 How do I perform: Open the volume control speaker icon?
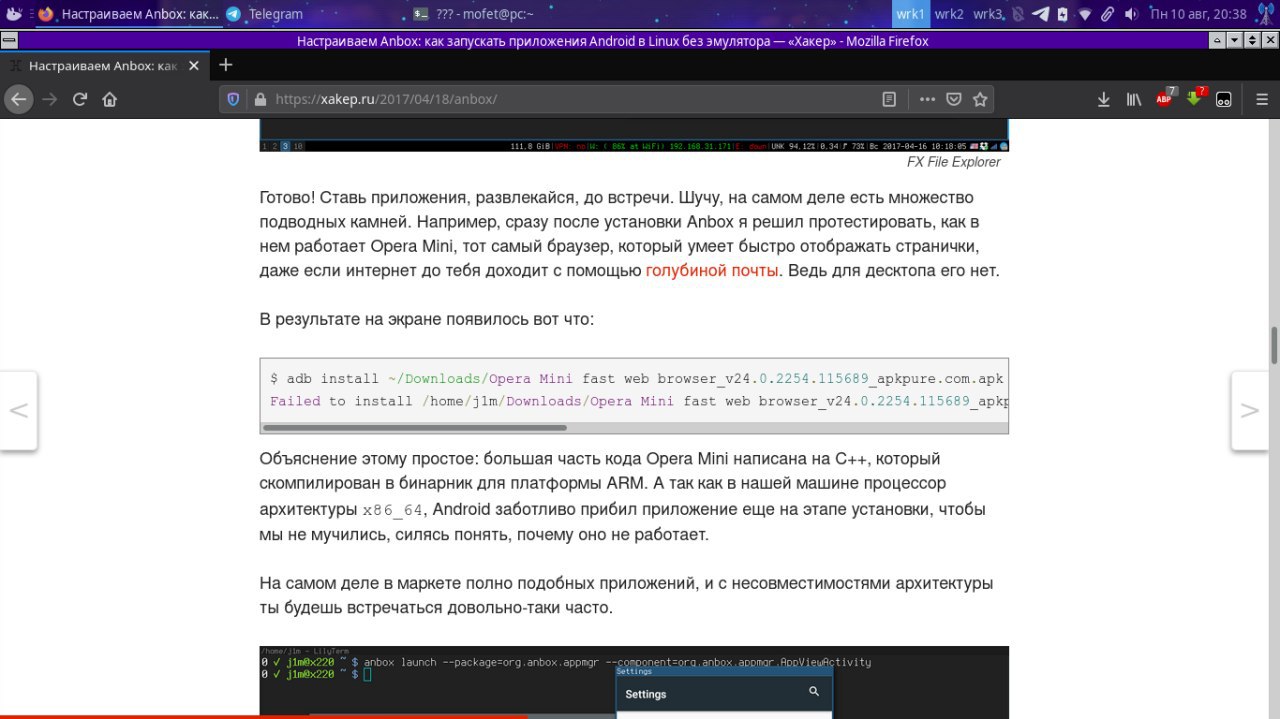(x=1131, y=14)
